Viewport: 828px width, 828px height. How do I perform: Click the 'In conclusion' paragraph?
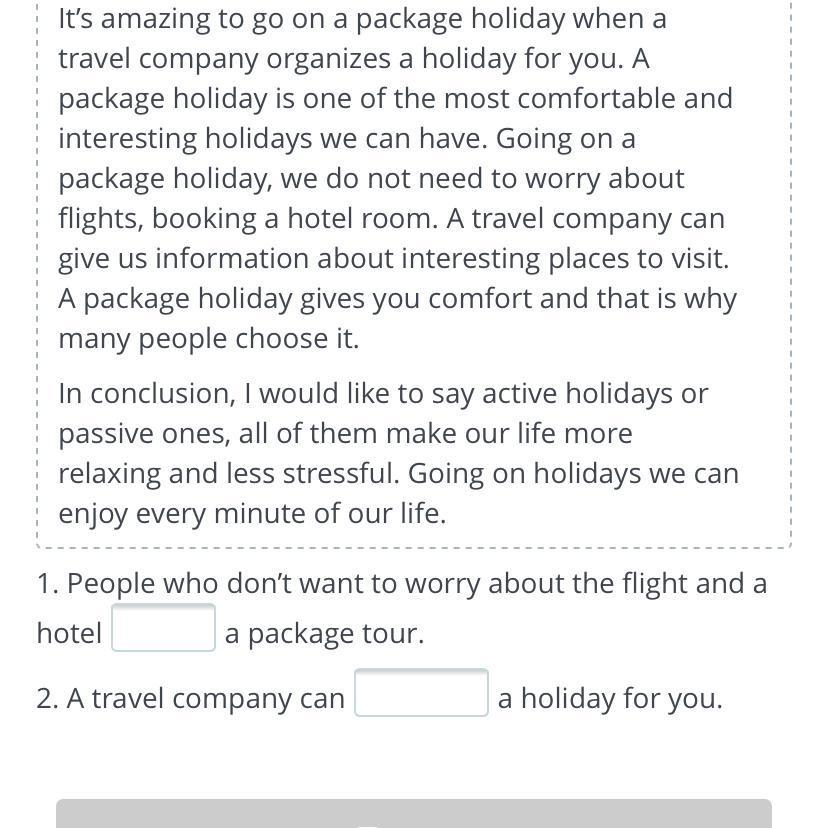click(x=398, y=453)
